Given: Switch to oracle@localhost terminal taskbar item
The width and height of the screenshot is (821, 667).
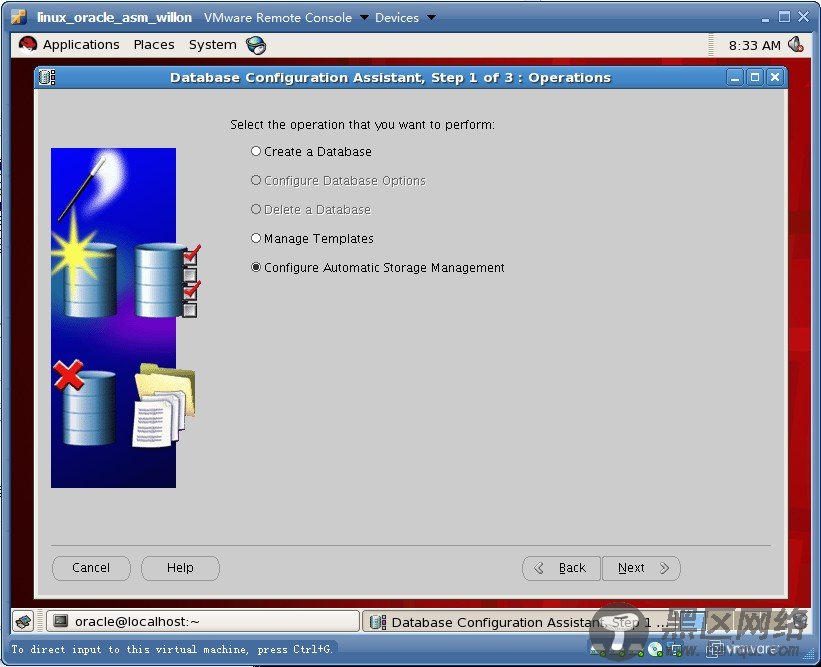Looking at the screenshot, I should [203, 621].
